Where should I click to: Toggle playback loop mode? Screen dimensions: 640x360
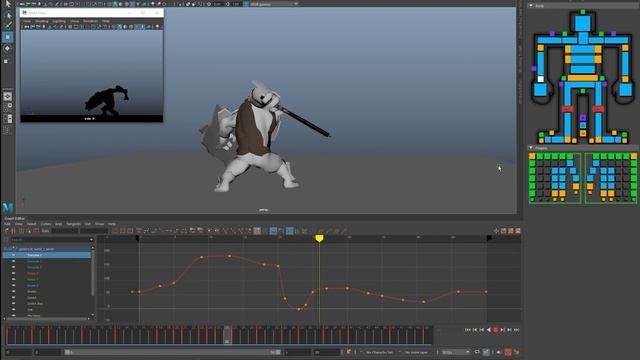[x=477, y=352]
